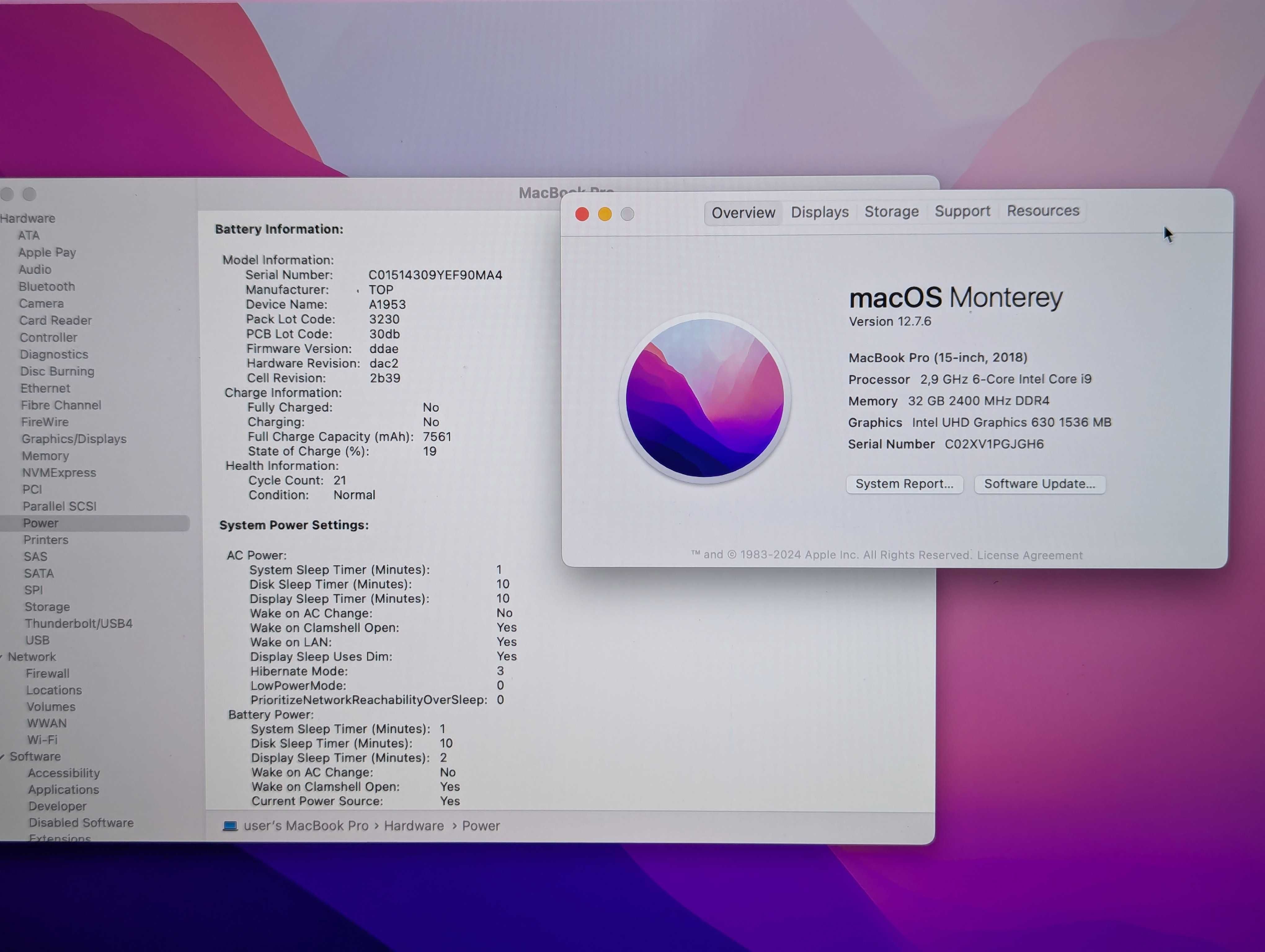
Task: Select Storage in the System Information sidebar
Action: pos(47,607)
